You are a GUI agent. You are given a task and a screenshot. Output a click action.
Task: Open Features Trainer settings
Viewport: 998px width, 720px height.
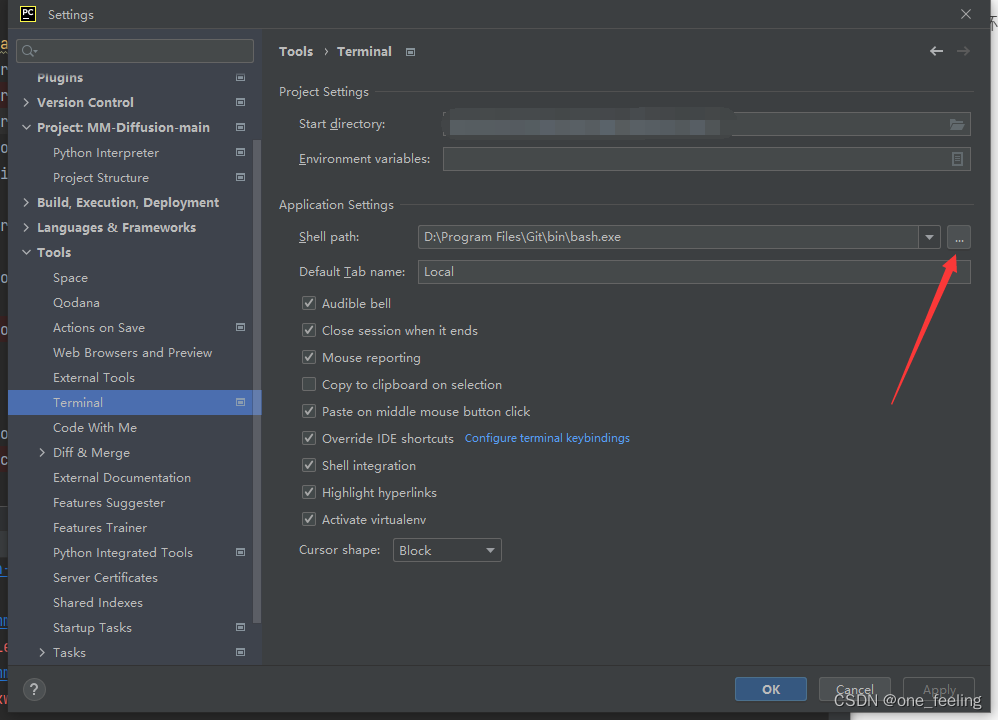[x=100, y=528]
